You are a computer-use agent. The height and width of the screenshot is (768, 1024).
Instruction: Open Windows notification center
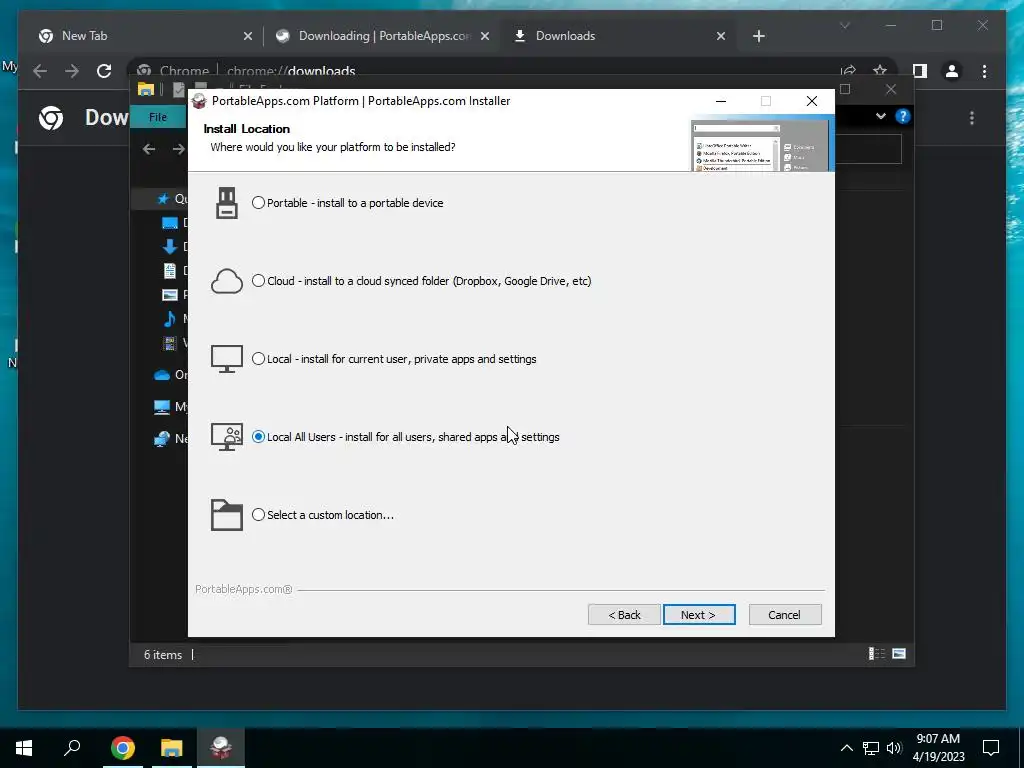991,748
